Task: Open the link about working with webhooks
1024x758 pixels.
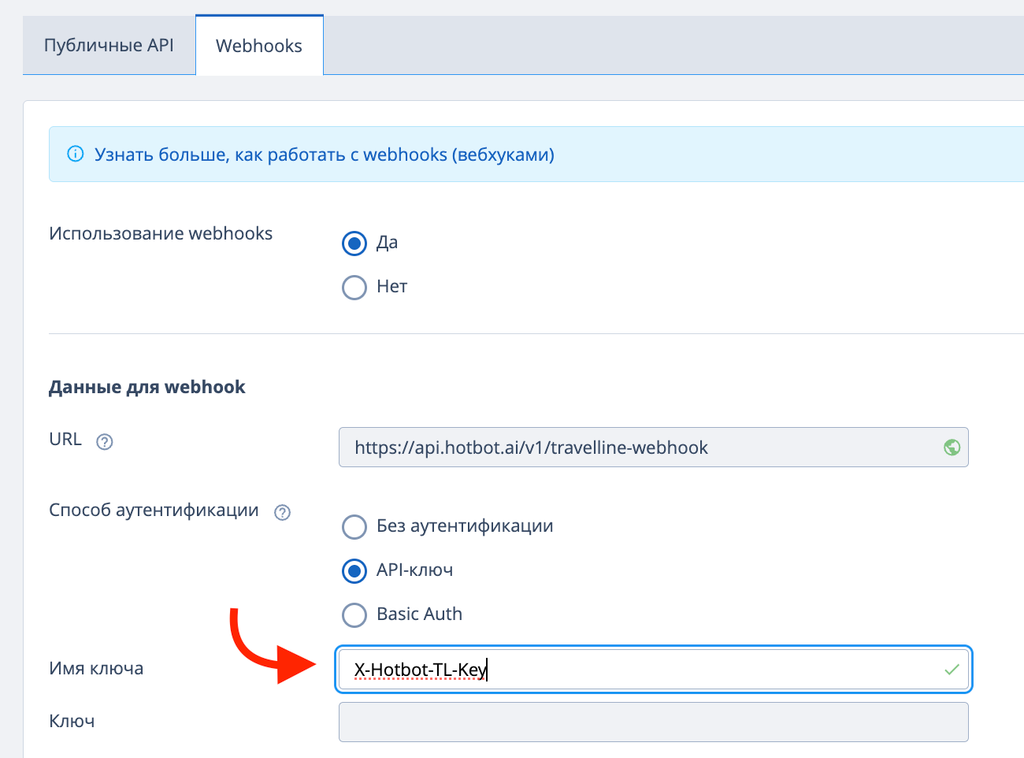Action: 324,154
